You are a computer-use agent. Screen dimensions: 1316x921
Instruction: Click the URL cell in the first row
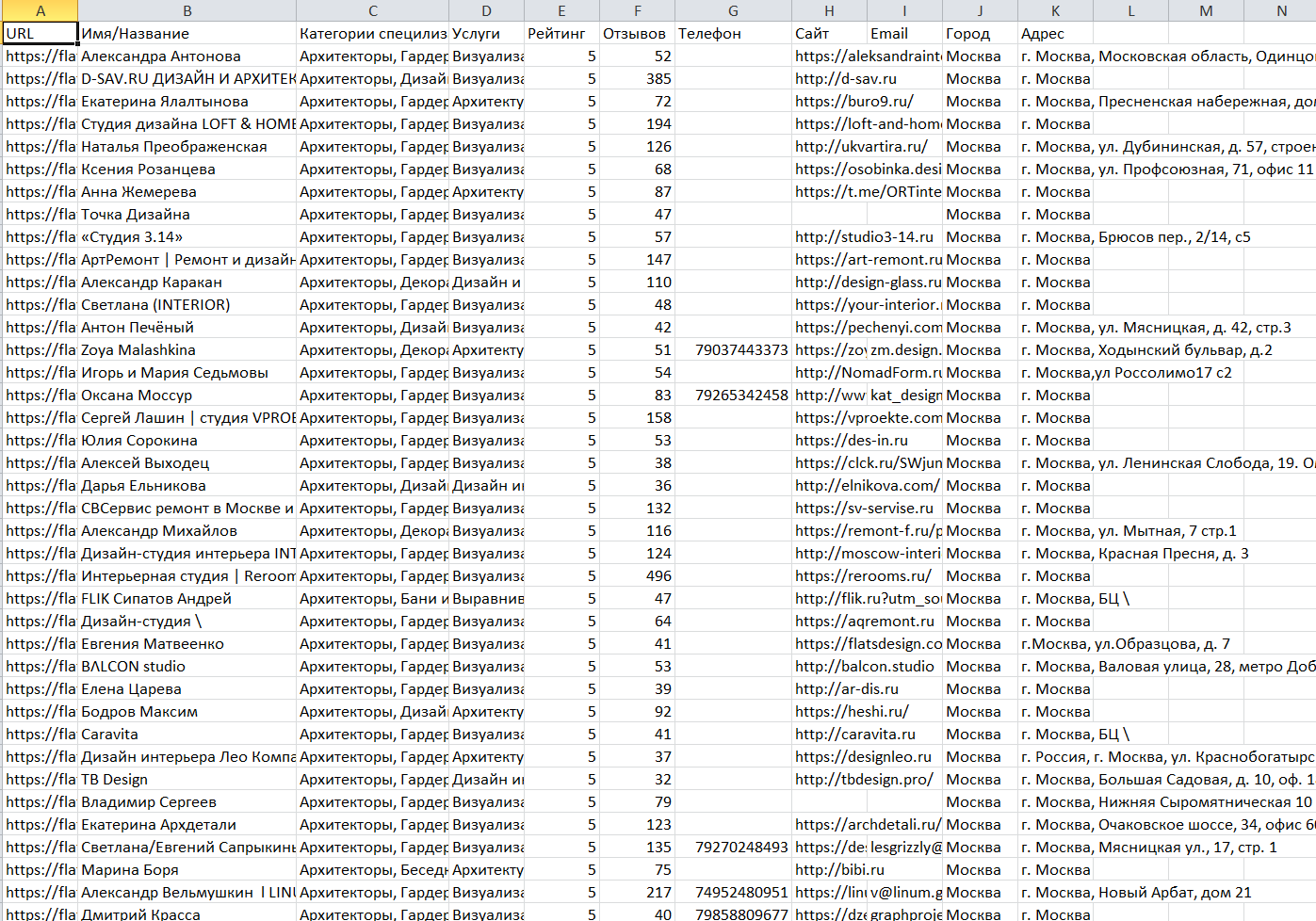(x=40, y=33)
